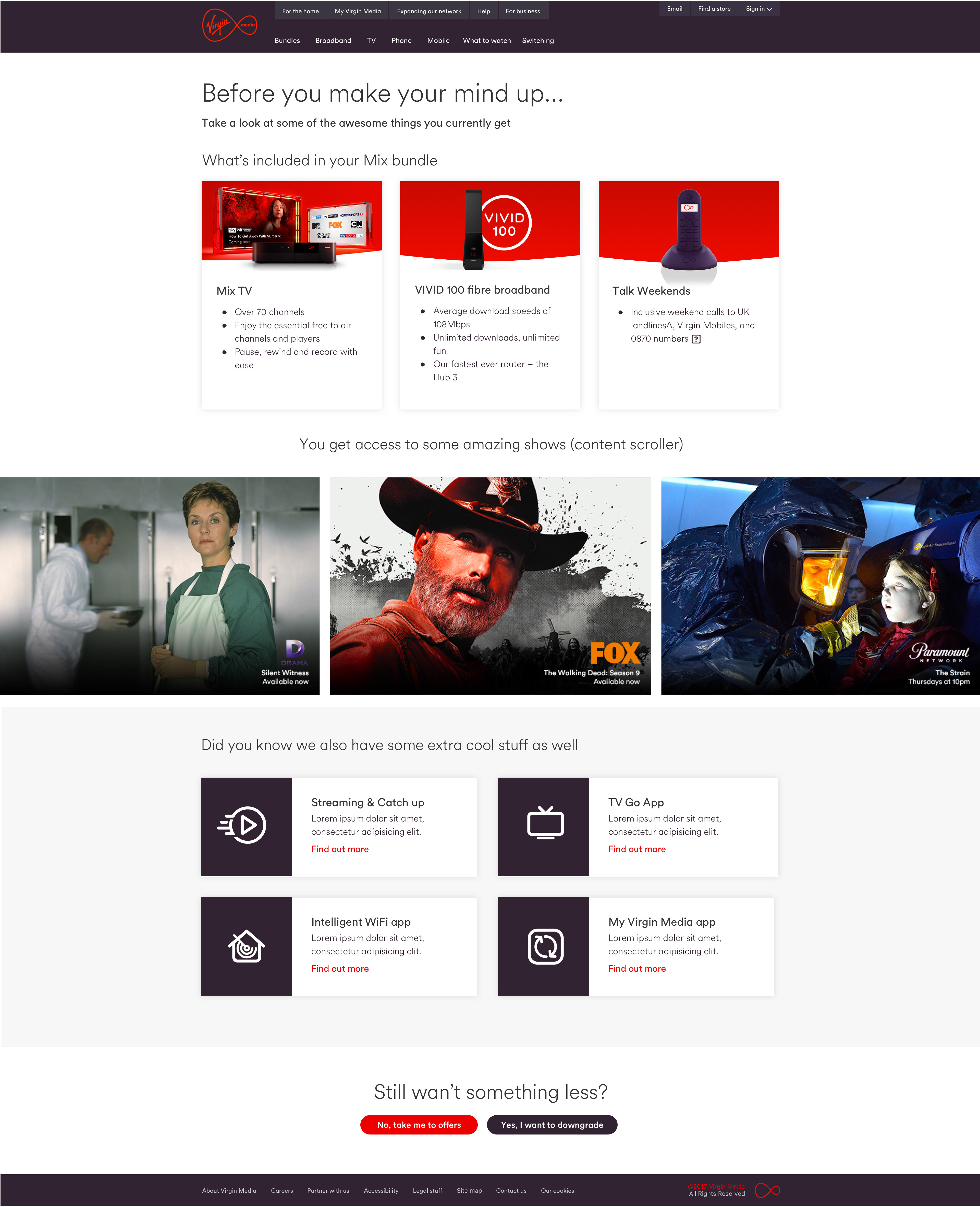This screenshot has height=1207, width=980.
Task: Select the Help tab
Action: pos(484,11)
